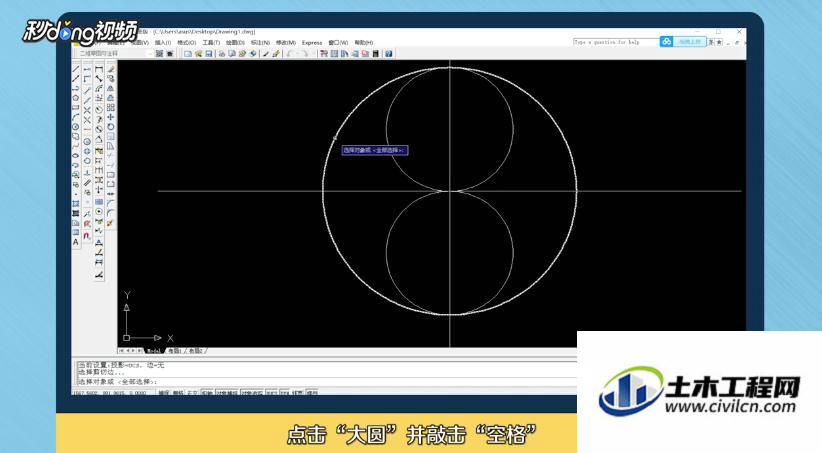This screenshot has width=822, height=453.
Task: Switch to the 布局1 layout tab
Action: click(x=174, y=351)
